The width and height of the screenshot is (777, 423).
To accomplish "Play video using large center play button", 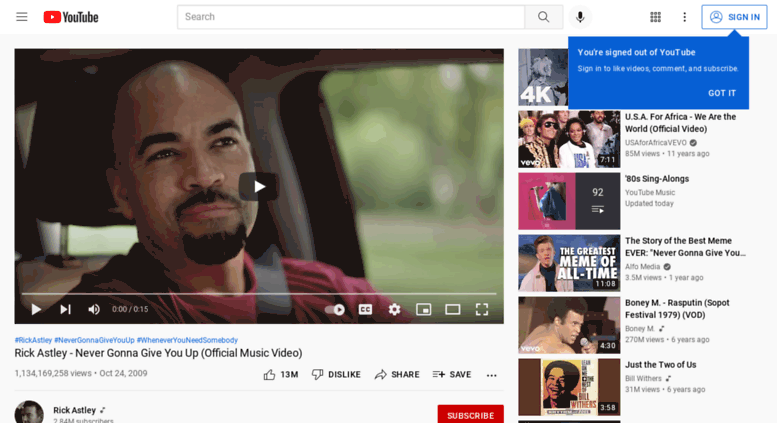I will pyautogui.click(x=258, y=186).
